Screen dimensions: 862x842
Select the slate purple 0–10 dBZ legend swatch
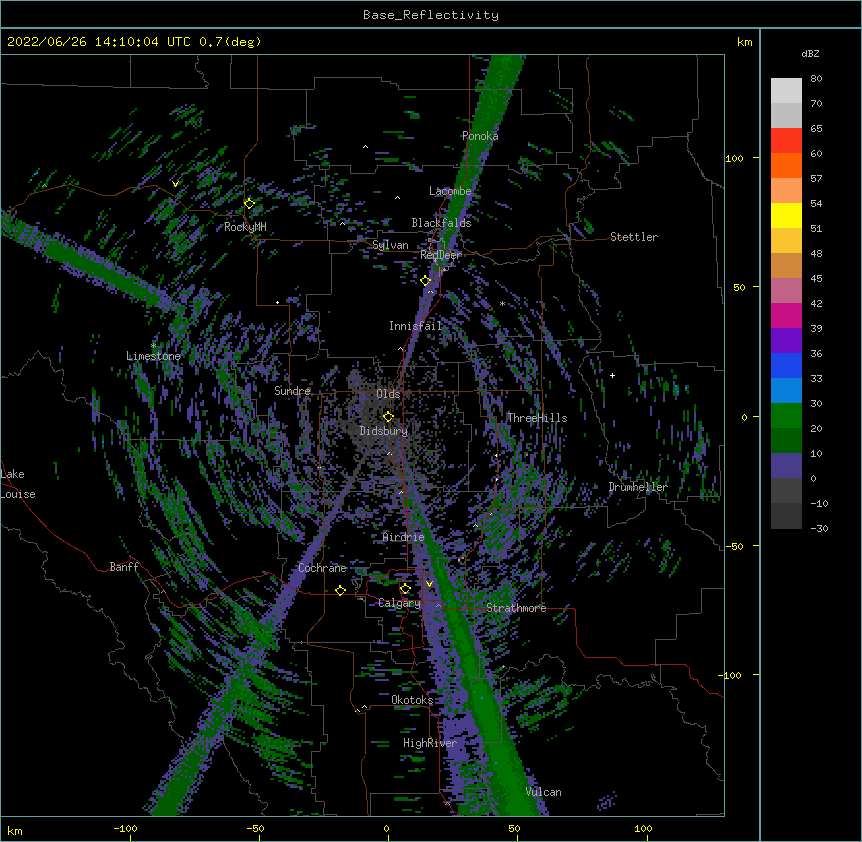click(786, 466)
